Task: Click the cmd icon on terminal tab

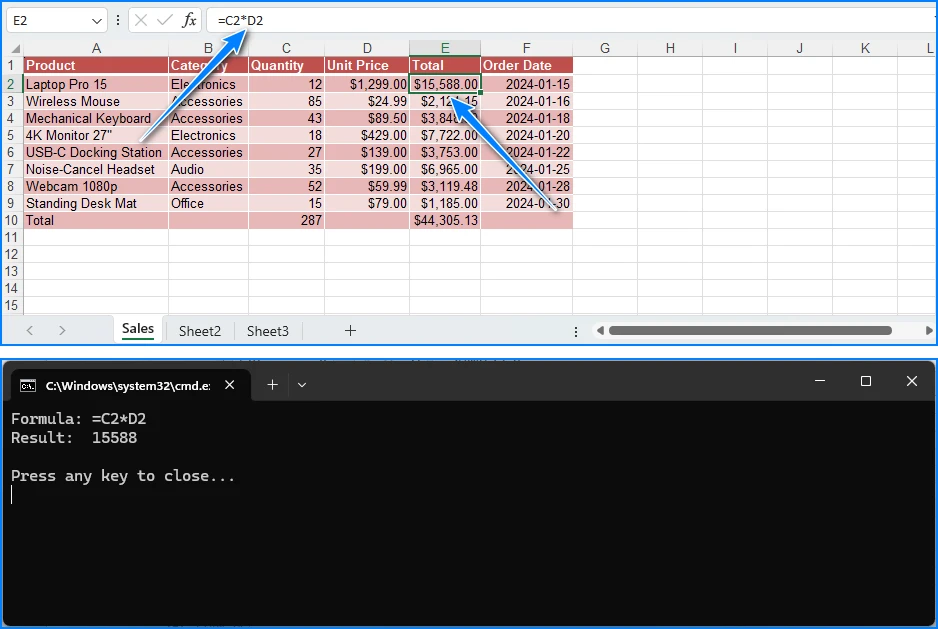Action: pyautogui.click(x=28, y=385)
